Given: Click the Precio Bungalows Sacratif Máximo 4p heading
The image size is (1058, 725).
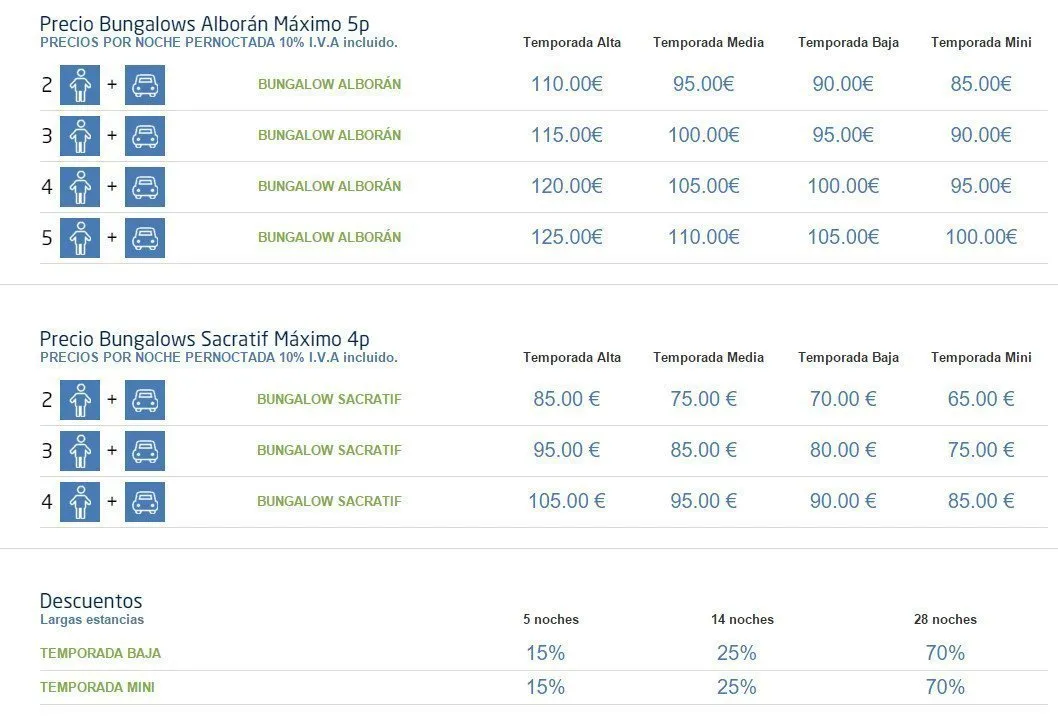Looking at the screenshot, I should [x=204, y=339].
